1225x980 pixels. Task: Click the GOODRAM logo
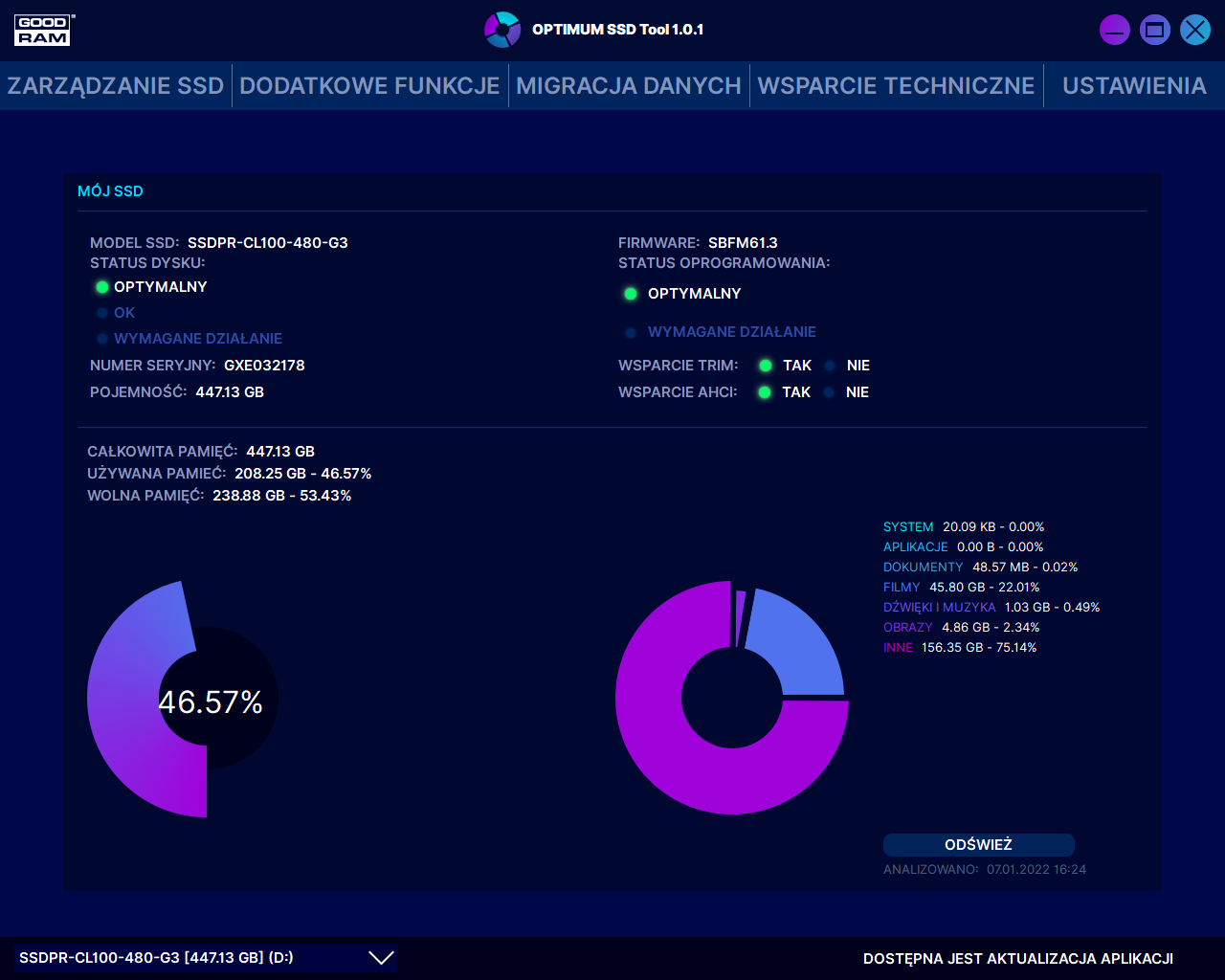44,30
